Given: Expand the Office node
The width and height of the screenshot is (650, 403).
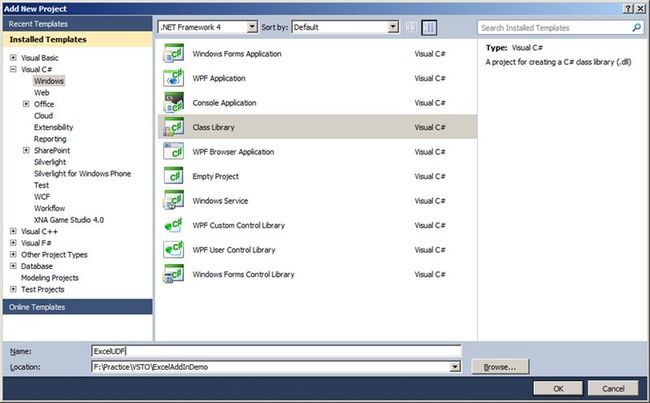Looking at the screenshot, I should point(26,104).
